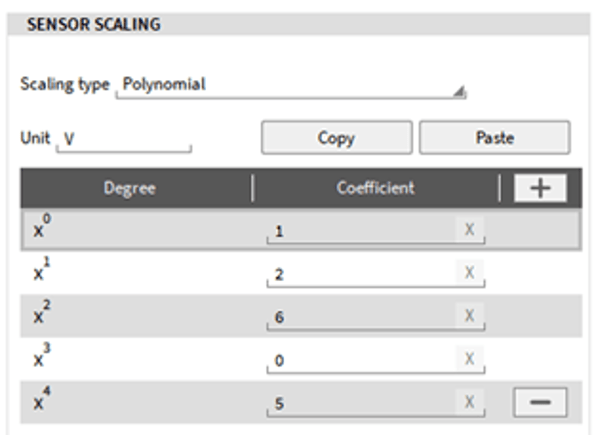Image resolution: width=594 pixels, height=445 pixels.
Task: Select the x3 degree row
Action: point(301,359)
